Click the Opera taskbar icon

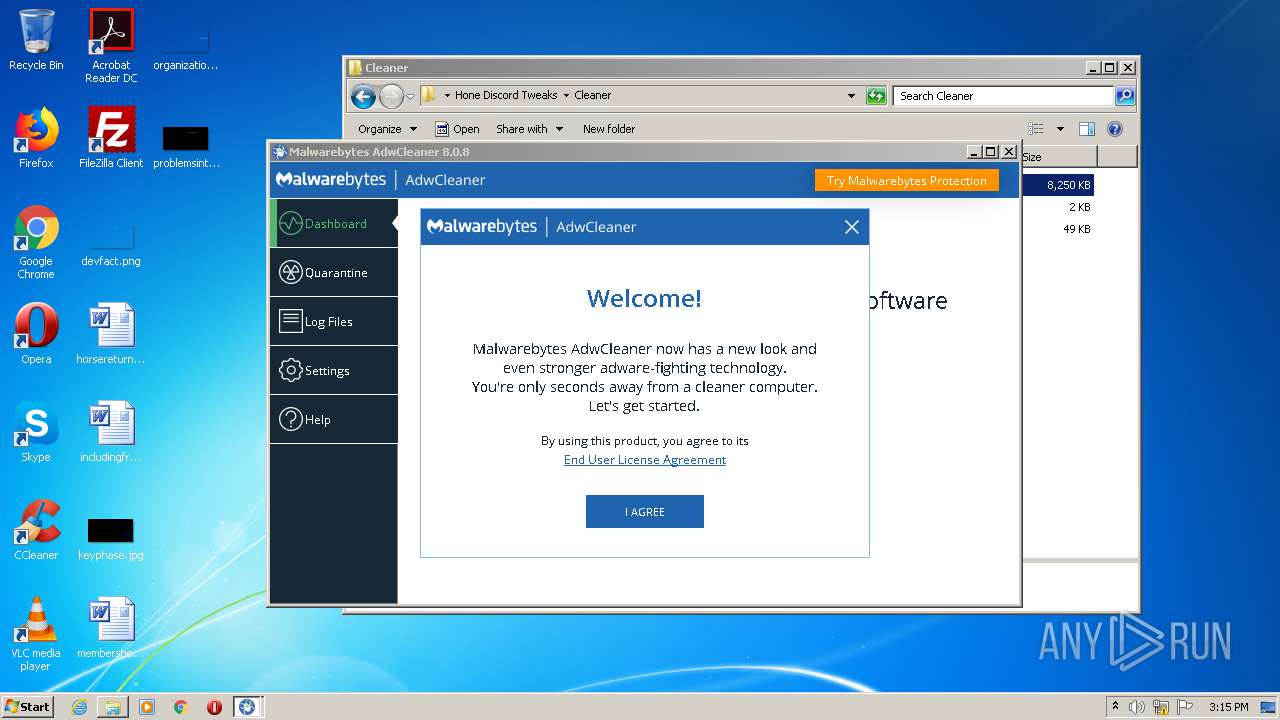[214, 707]
